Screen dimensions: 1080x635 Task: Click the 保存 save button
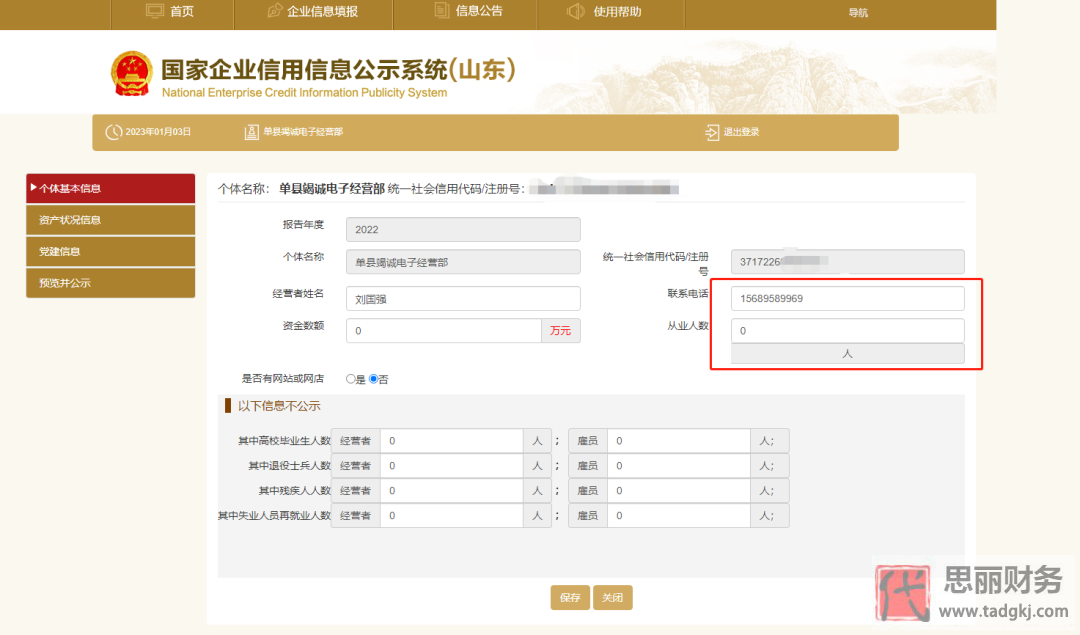569,597
